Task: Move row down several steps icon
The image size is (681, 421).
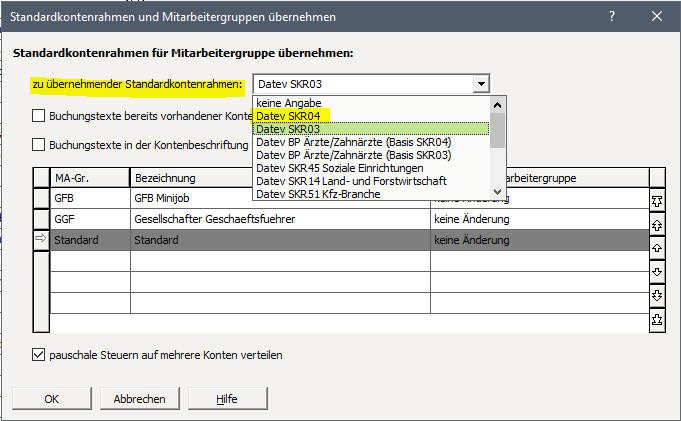Action: (x=657, y=295)
